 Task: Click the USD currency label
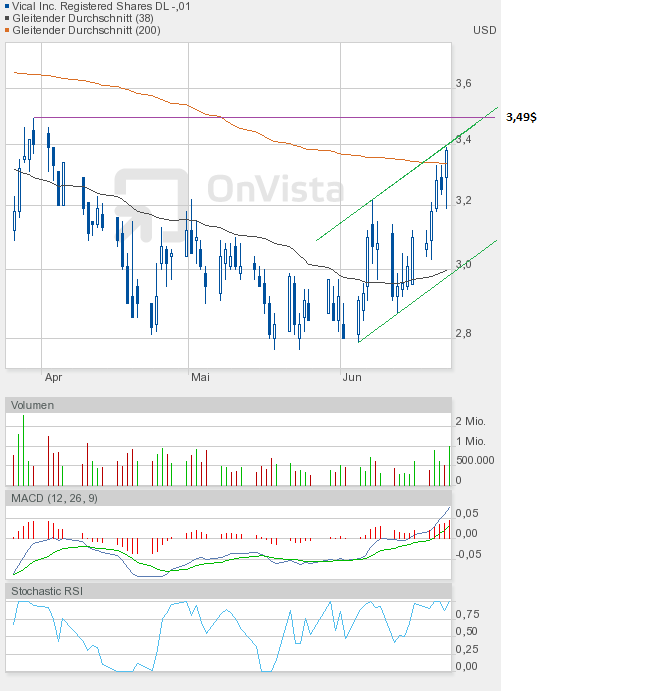(484, 30)
